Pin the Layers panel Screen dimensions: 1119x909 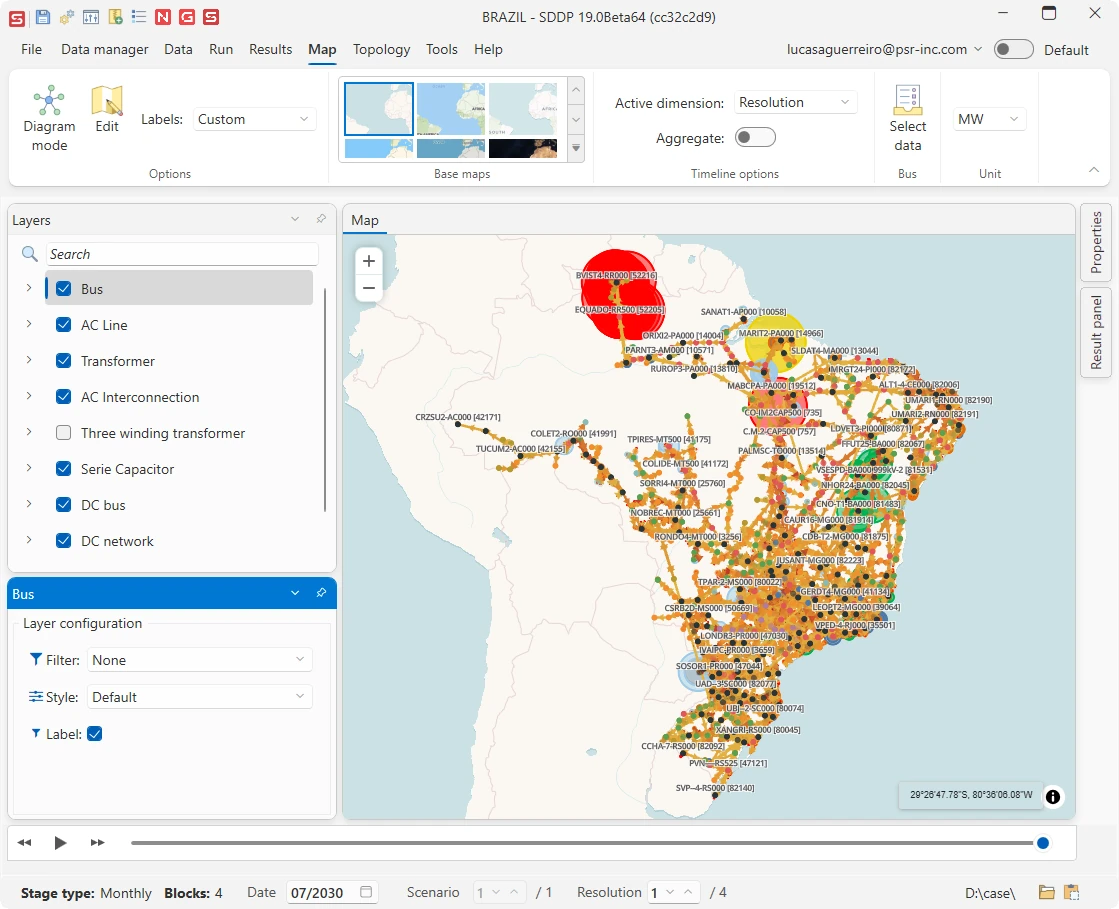[321, 219]
